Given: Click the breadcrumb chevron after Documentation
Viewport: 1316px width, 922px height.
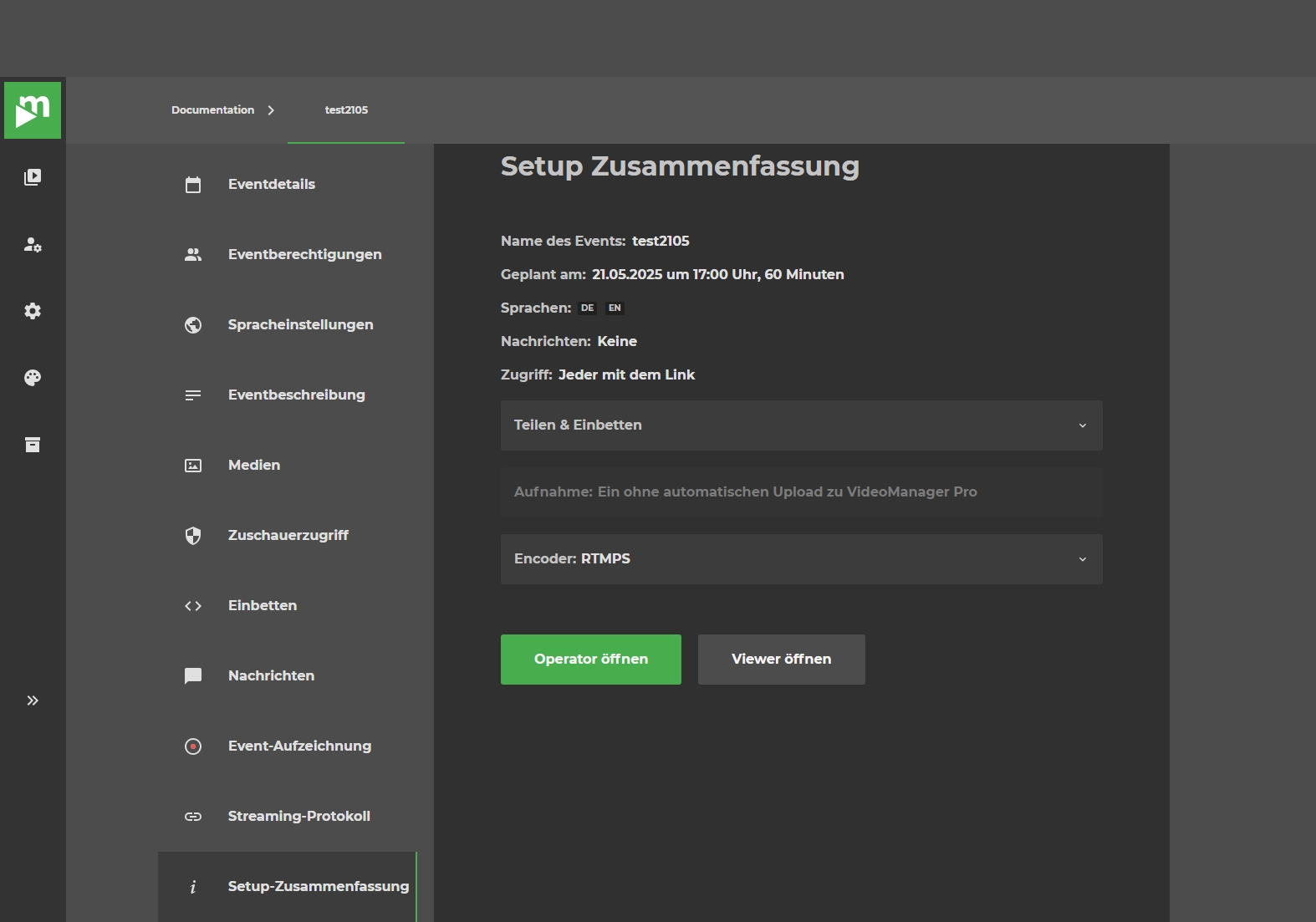Looking at the screenshot, I should [271, 110].
